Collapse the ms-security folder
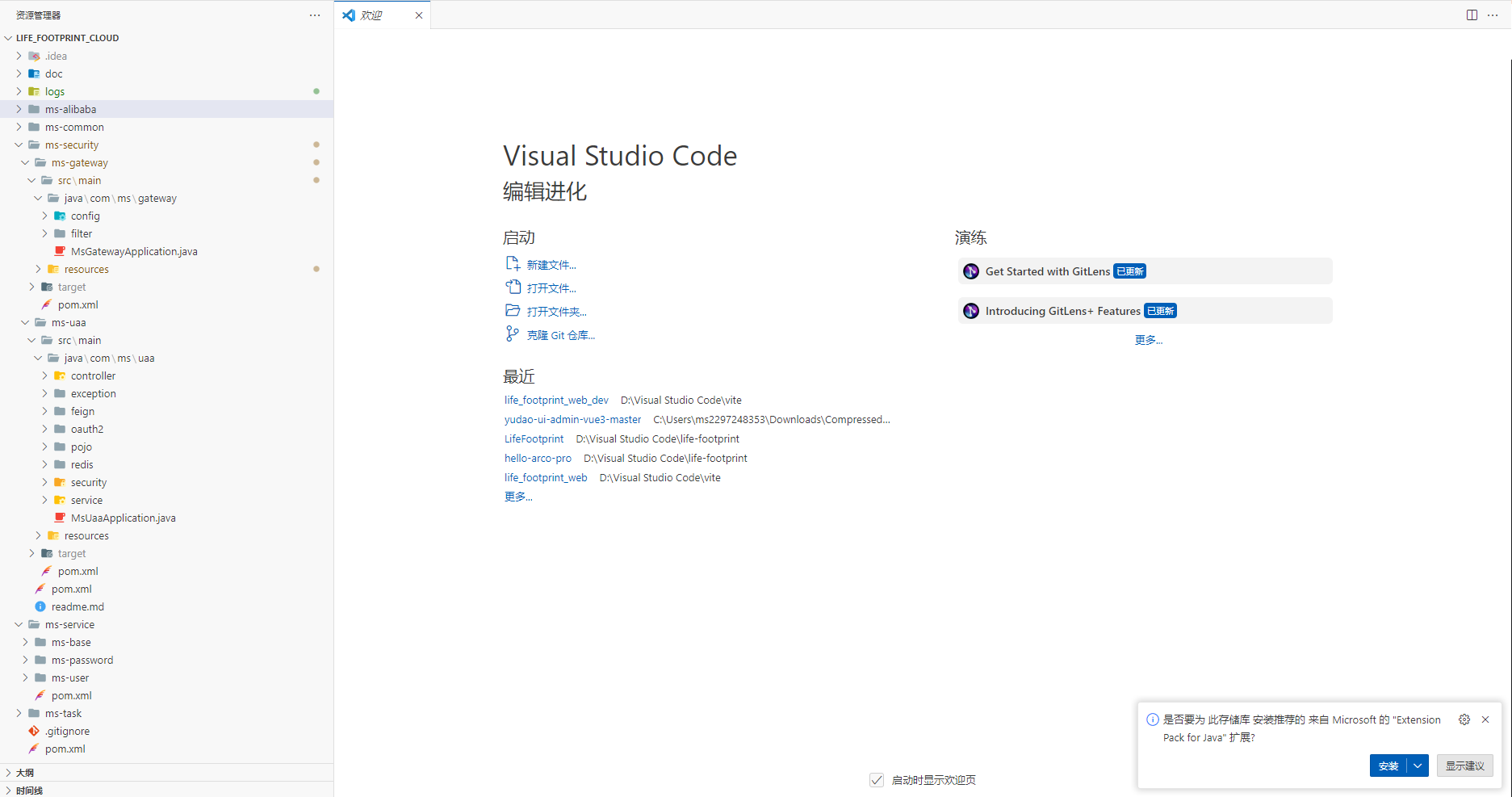This screenshot has height=797, width=1512. (x=19, y=145)
